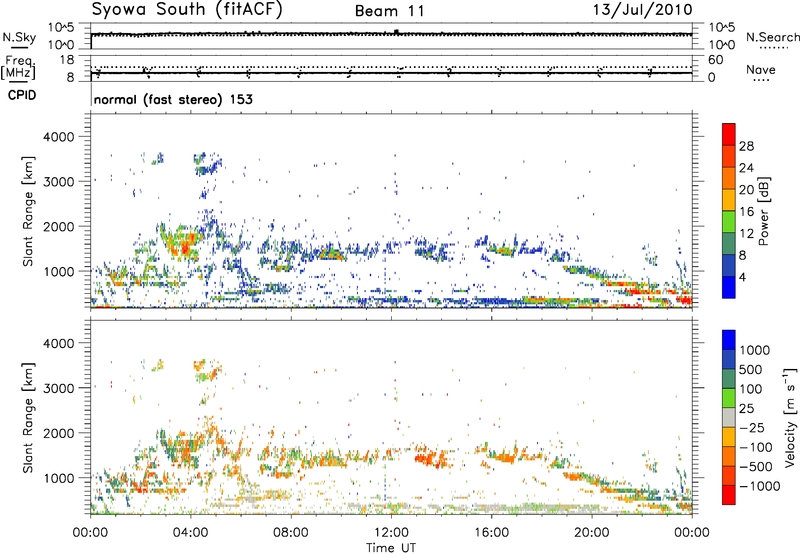Click the 'CPID' row label
The image size is (800, 554).
pyautogui.click(x=22, y=95)
